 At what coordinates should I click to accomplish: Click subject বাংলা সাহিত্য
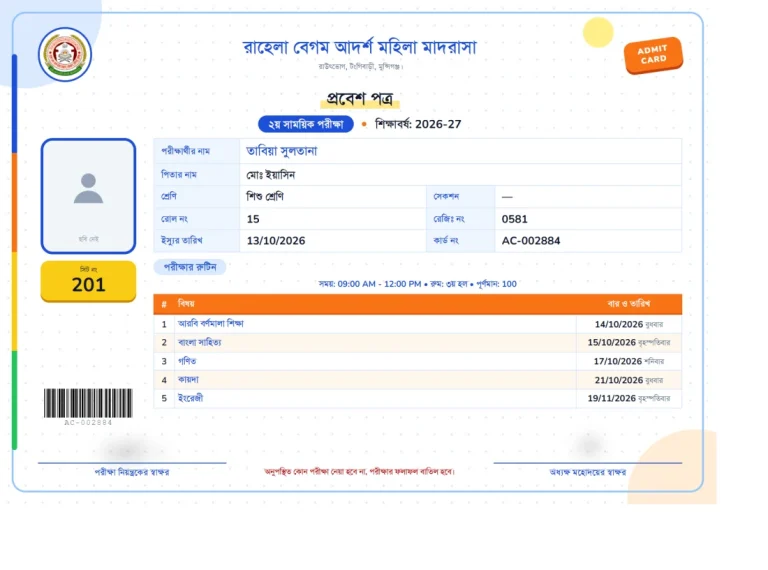click(199, 342)
